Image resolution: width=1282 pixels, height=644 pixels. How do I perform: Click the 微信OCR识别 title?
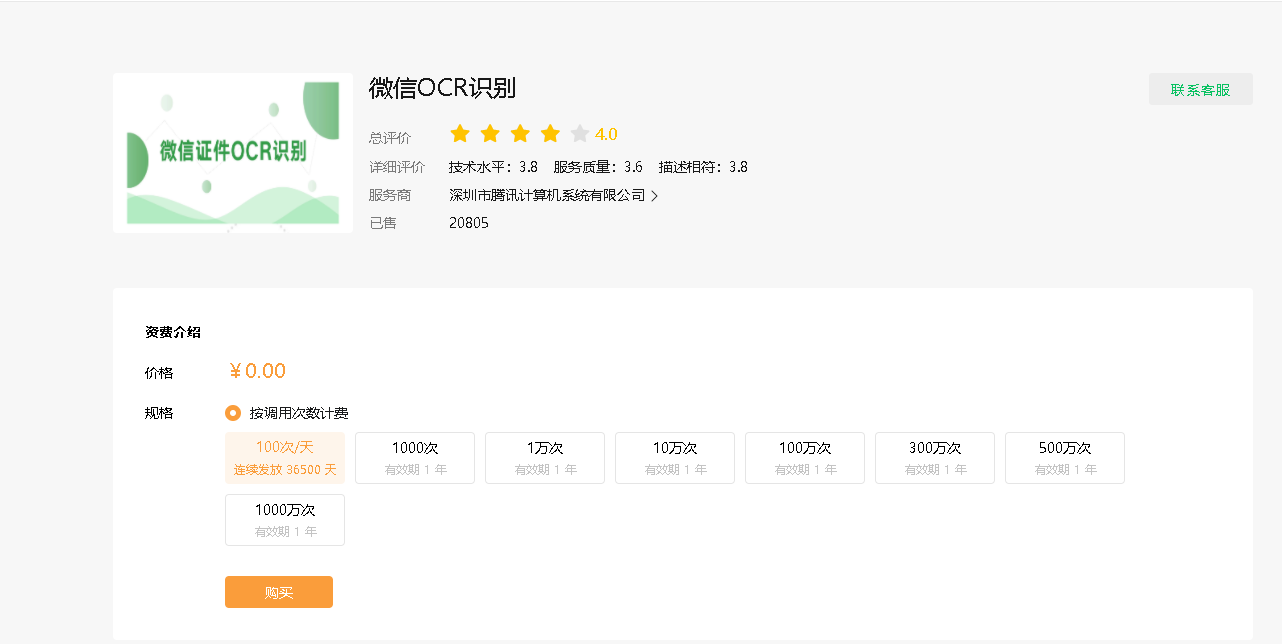442,88
